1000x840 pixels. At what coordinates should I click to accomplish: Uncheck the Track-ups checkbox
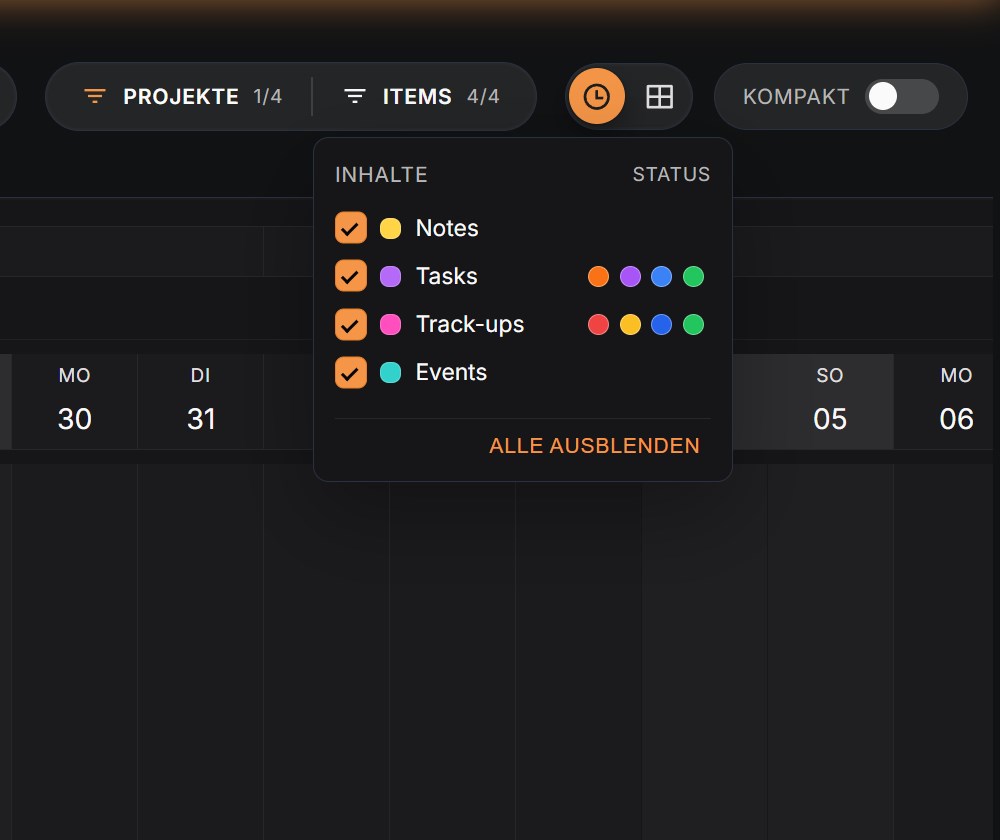[351, 325]
